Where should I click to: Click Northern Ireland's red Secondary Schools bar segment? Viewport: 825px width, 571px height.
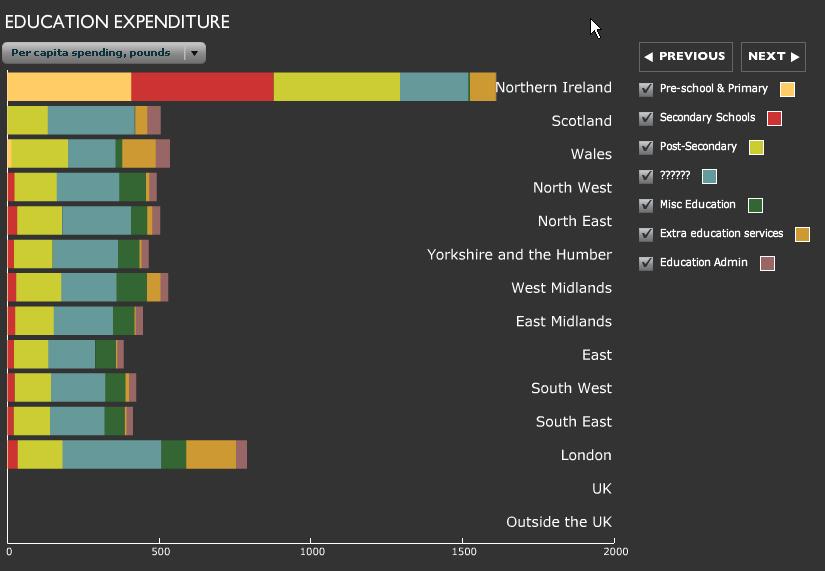(202, 87)
